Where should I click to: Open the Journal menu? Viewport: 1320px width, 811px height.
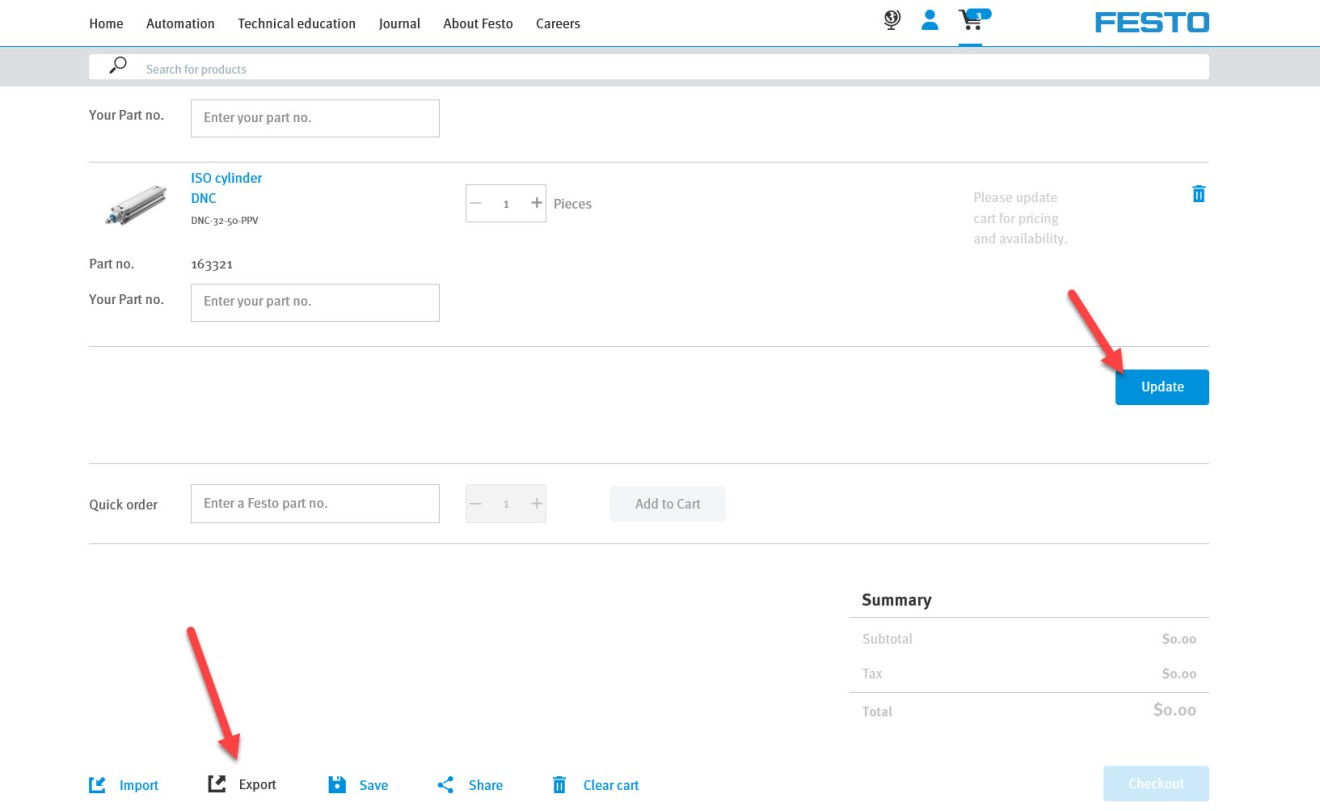coord(399,23)
